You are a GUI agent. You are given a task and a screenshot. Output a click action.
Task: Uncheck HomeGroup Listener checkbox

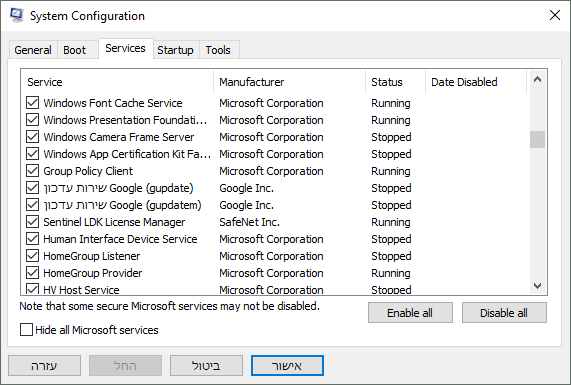click(32, 256)
